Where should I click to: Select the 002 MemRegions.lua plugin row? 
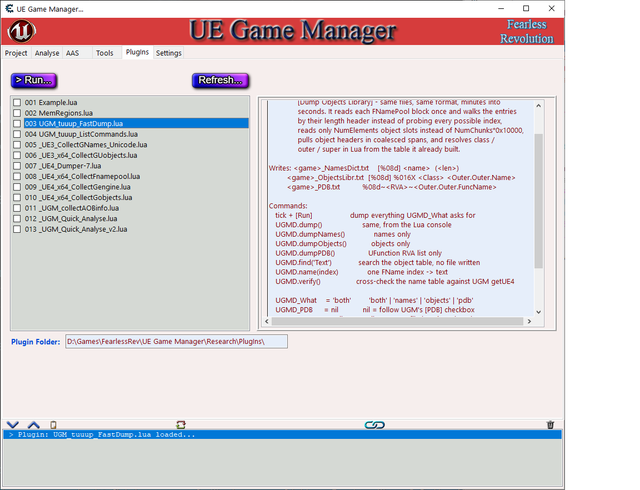136,113
